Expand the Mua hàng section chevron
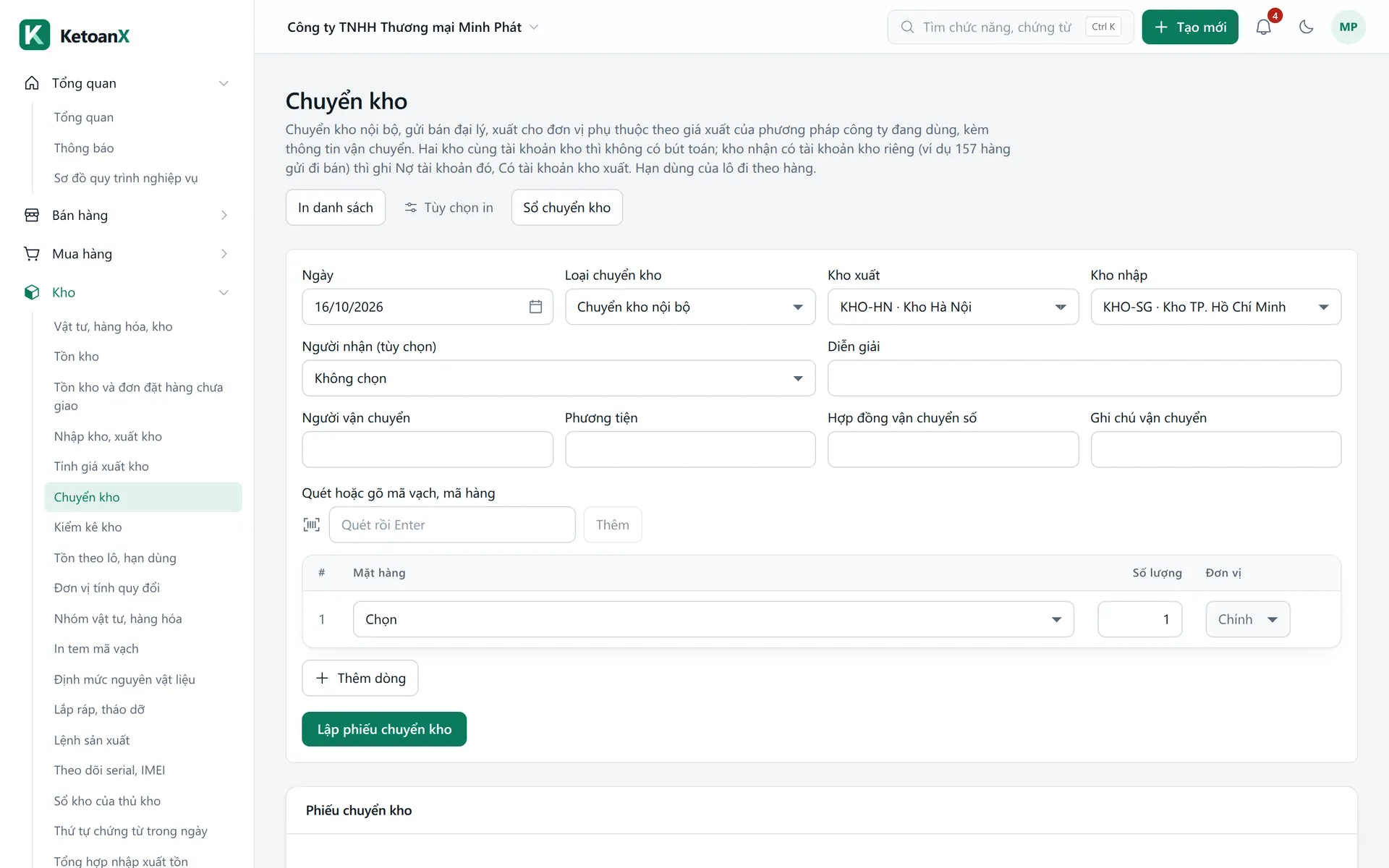The height and width of the screenshot is (868, 1389). [x=224, y=254]
